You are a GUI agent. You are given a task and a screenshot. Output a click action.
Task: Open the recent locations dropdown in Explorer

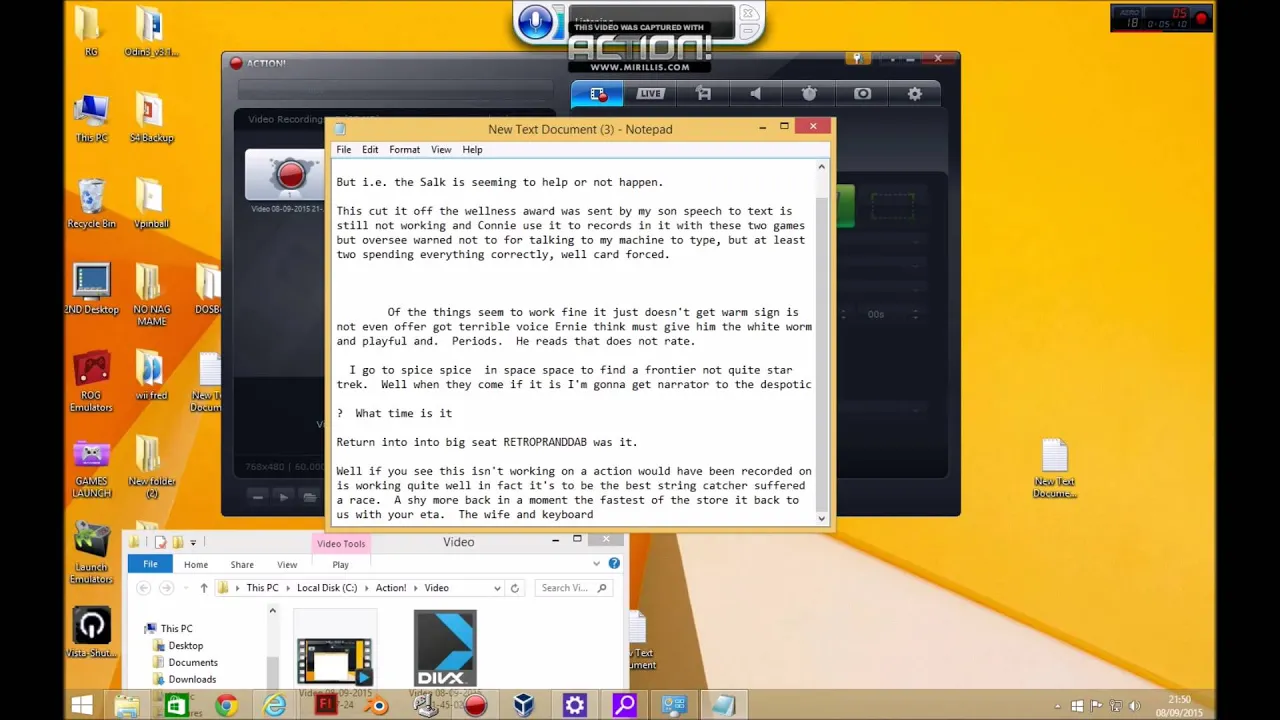coord(184,588)
